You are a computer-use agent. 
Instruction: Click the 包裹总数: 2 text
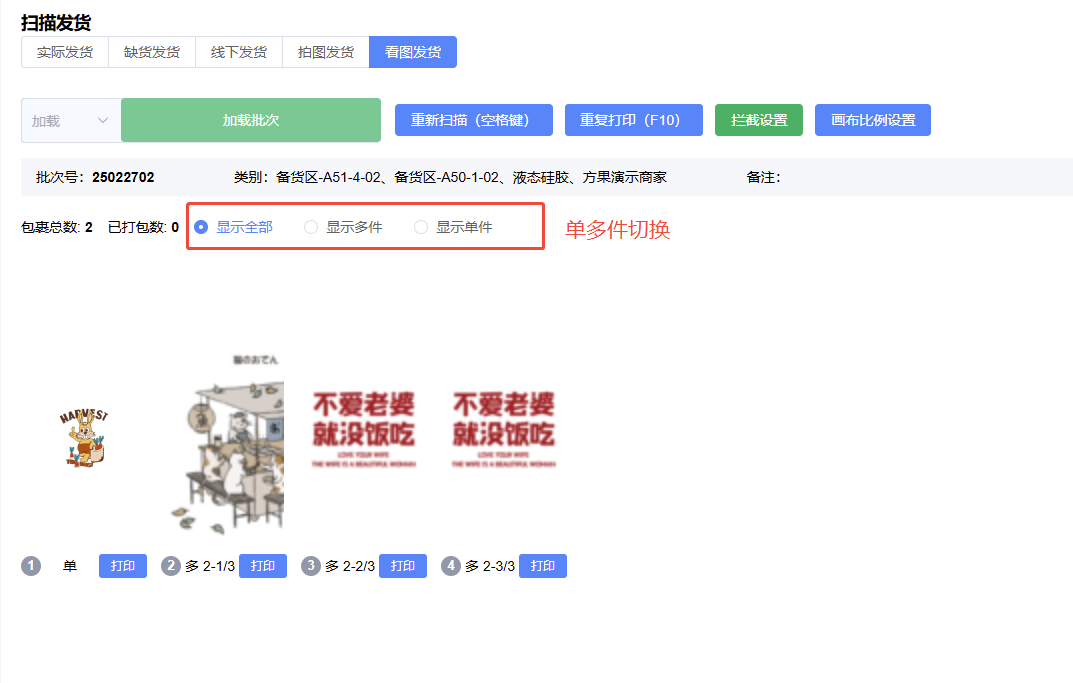[57, 227]
